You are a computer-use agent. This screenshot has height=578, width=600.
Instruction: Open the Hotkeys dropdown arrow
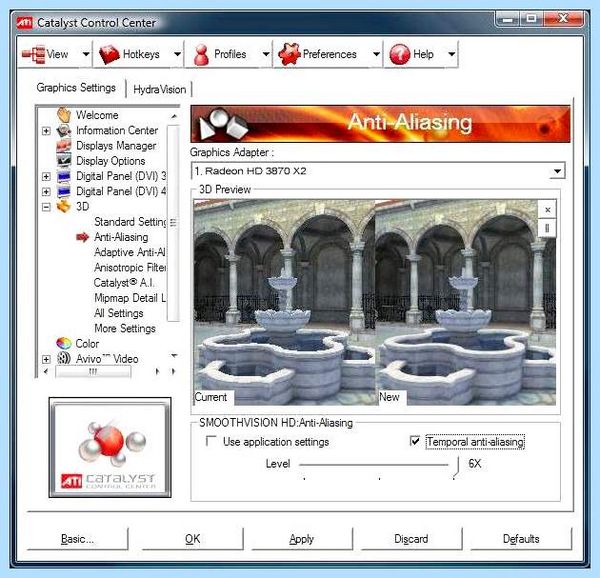pos(177,54)
